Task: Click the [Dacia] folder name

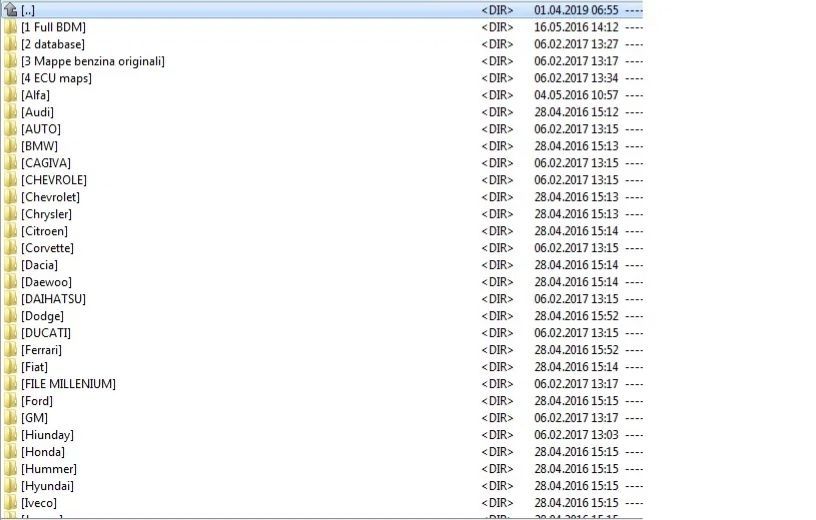Action: click(39, 265)
